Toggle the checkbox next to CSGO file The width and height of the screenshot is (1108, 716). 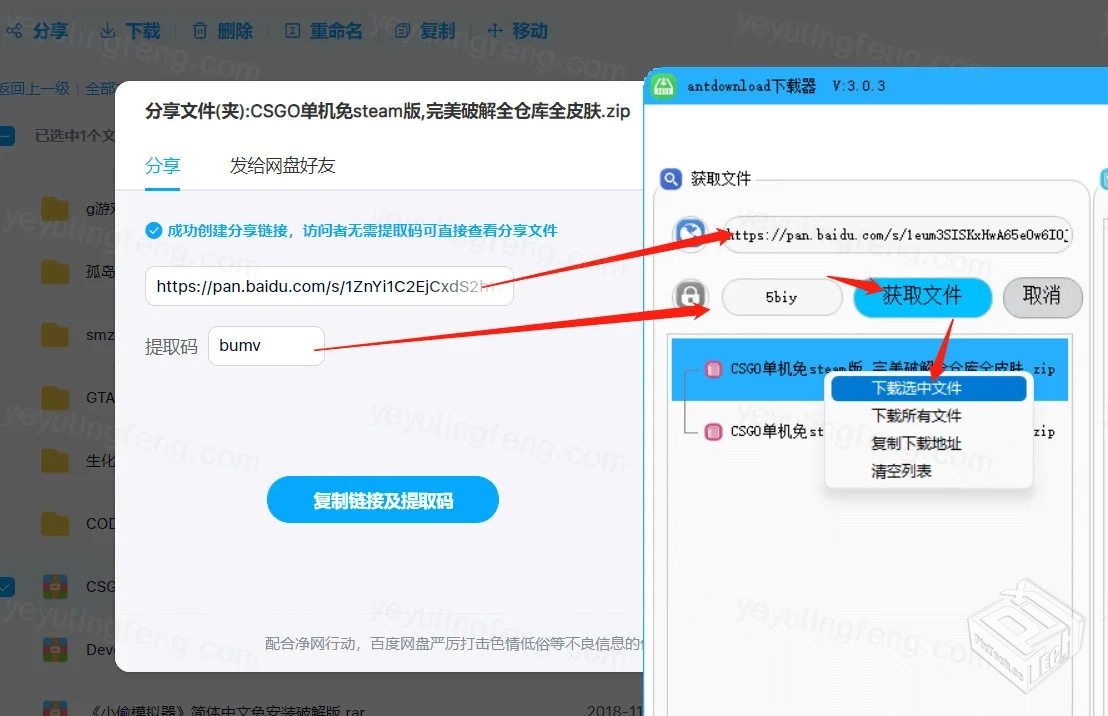(6, 586)
